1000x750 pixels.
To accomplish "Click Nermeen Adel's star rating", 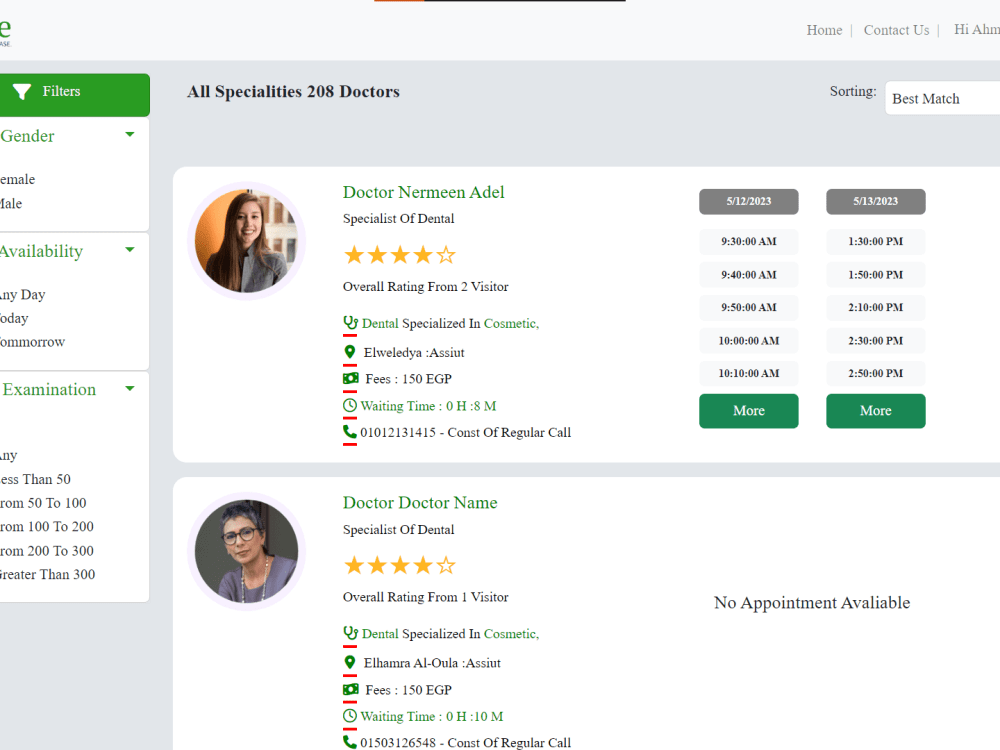I will tap(399, 255).
